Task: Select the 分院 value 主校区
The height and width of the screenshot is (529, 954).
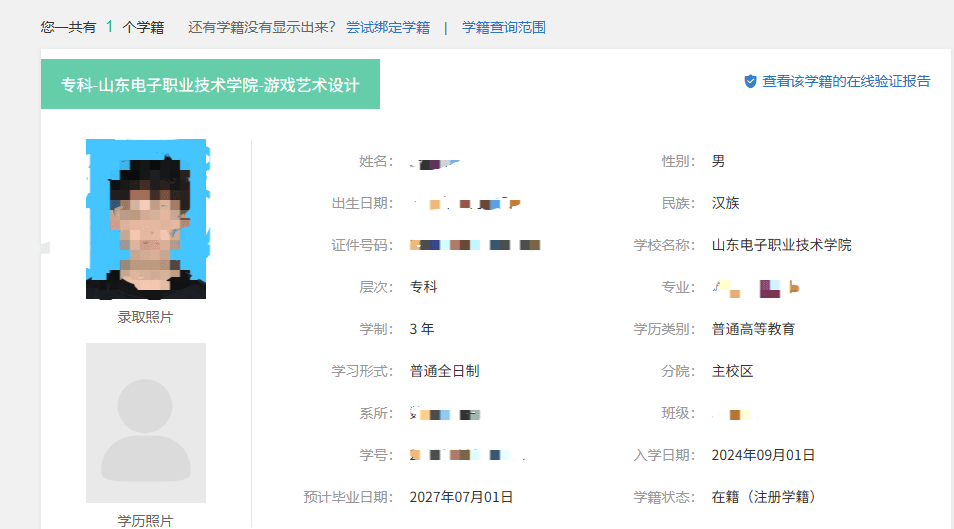Action: click(733, 371)
